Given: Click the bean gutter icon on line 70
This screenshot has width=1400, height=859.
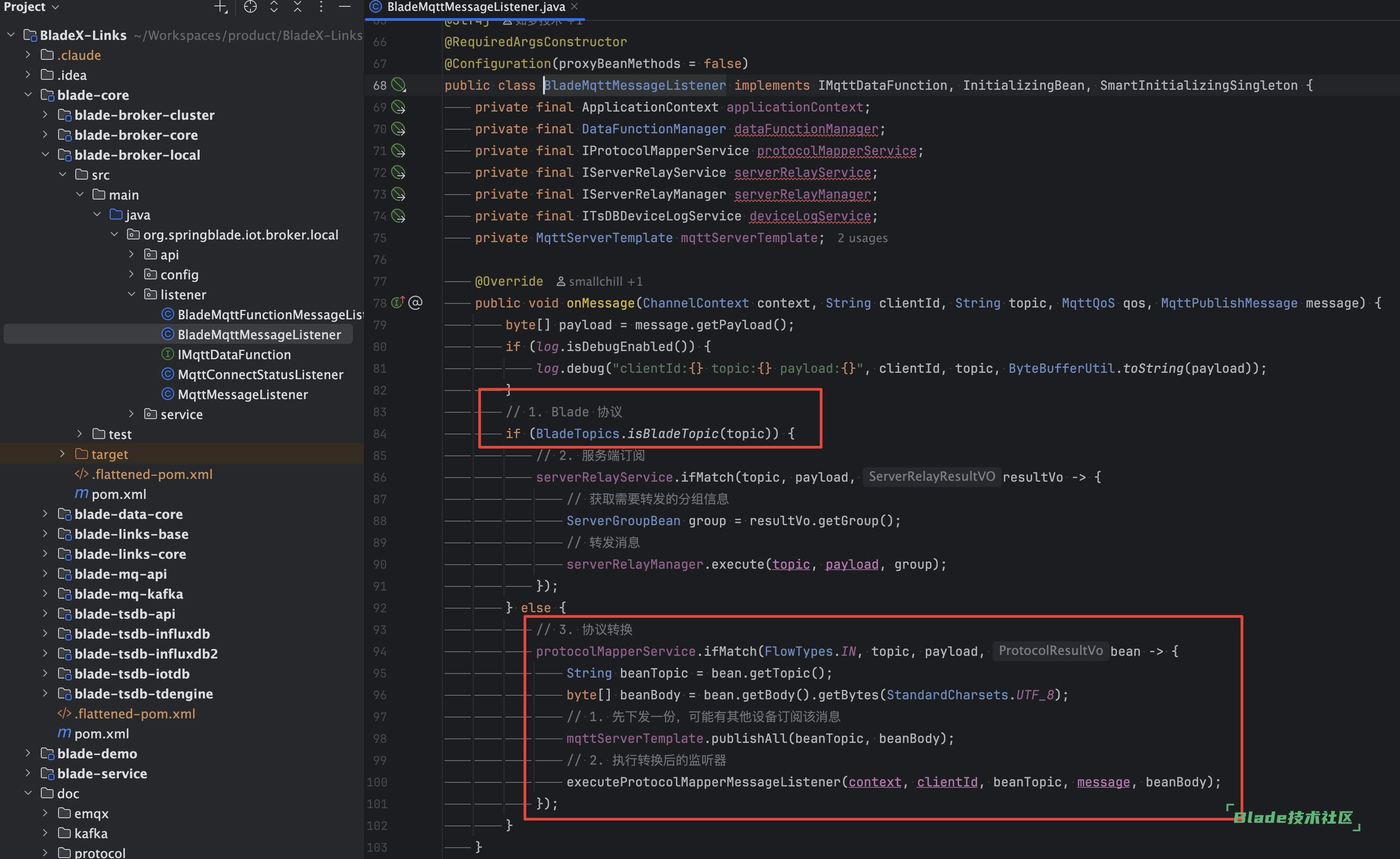Looking at the screenshot, I should pos(399,129).
